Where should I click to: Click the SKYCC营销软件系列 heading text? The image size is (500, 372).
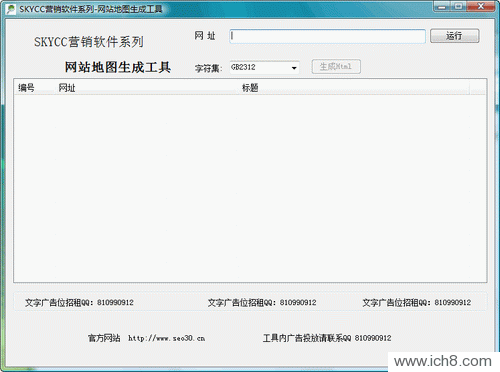[89, 42]
